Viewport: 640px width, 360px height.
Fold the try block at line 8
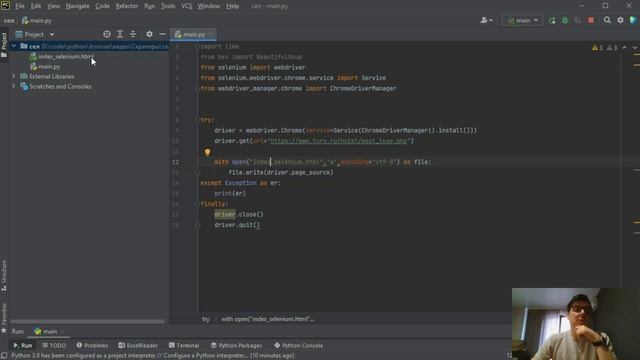tap(197, 120)
